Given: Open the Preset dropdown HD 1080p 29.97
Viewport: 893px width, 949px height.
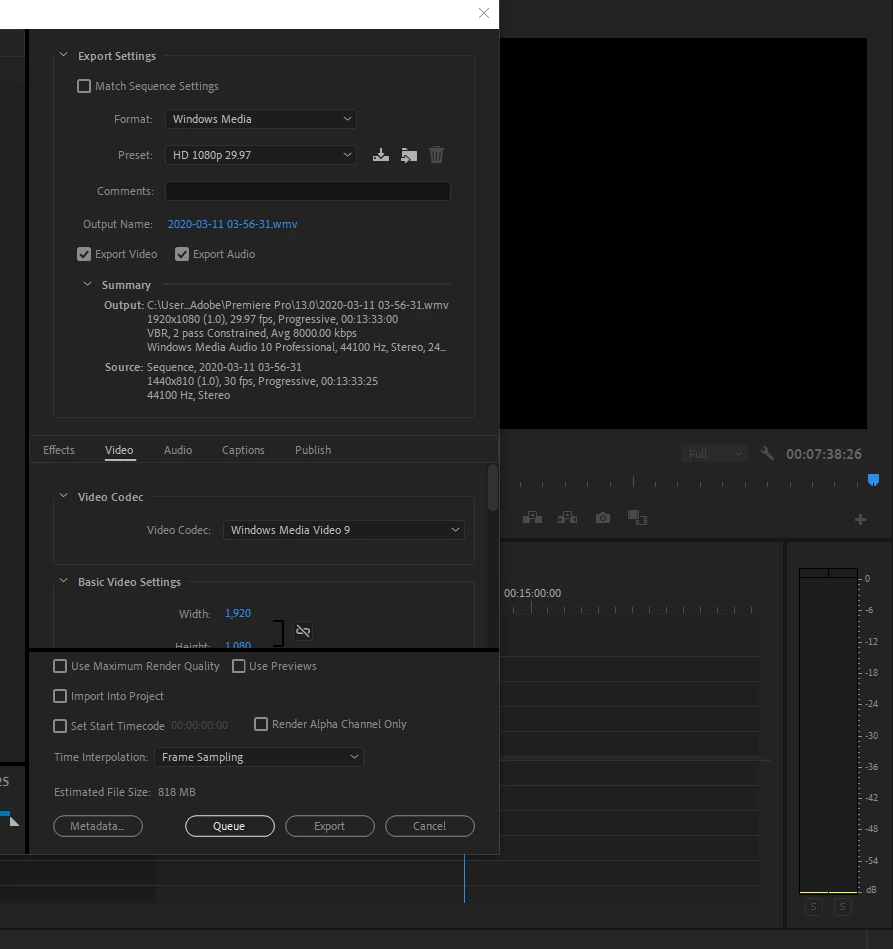Looking at the screenshot, I should coord(261,155).
